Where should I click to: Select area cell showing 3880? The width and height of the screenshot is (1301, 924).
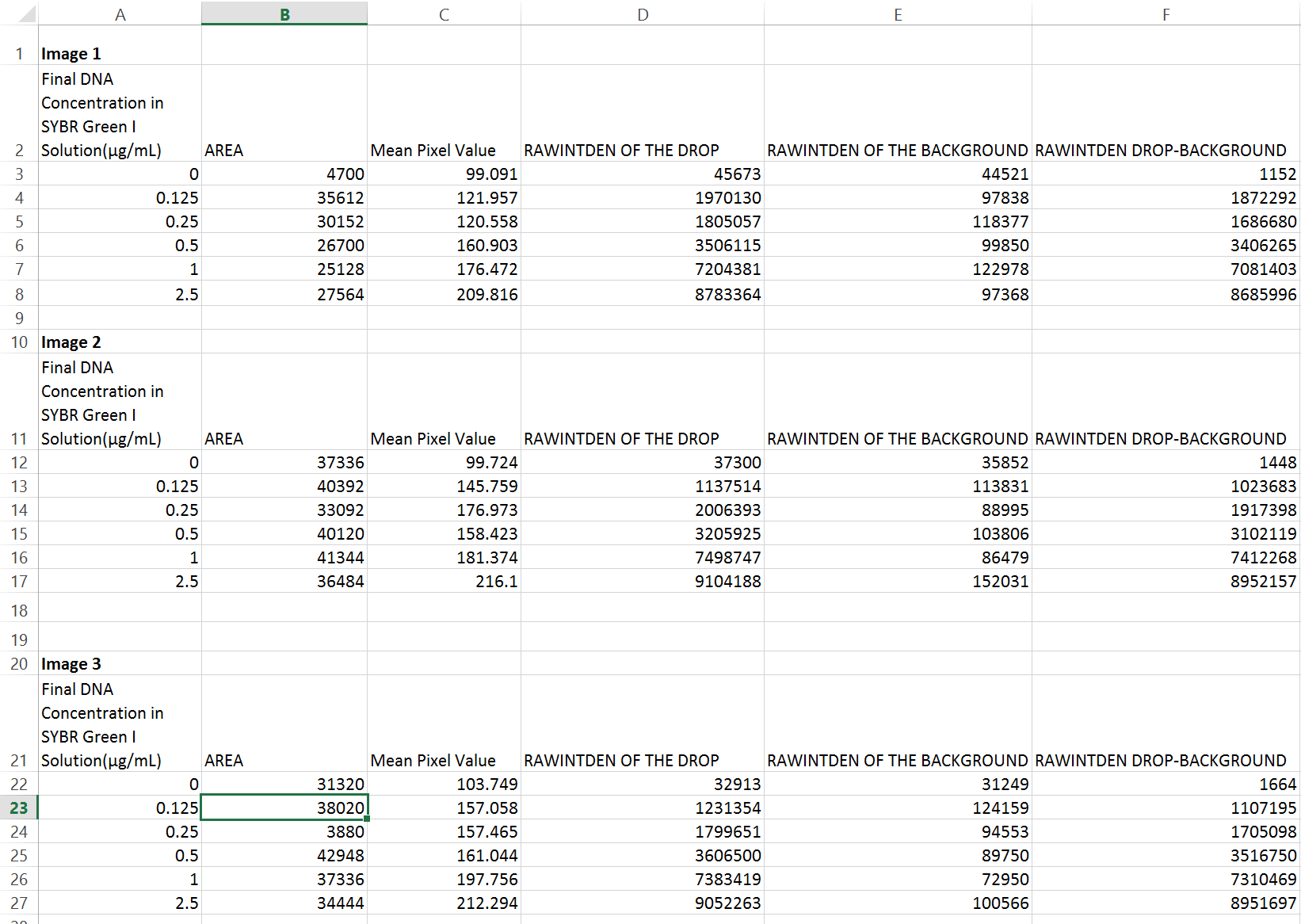[284, 832]
